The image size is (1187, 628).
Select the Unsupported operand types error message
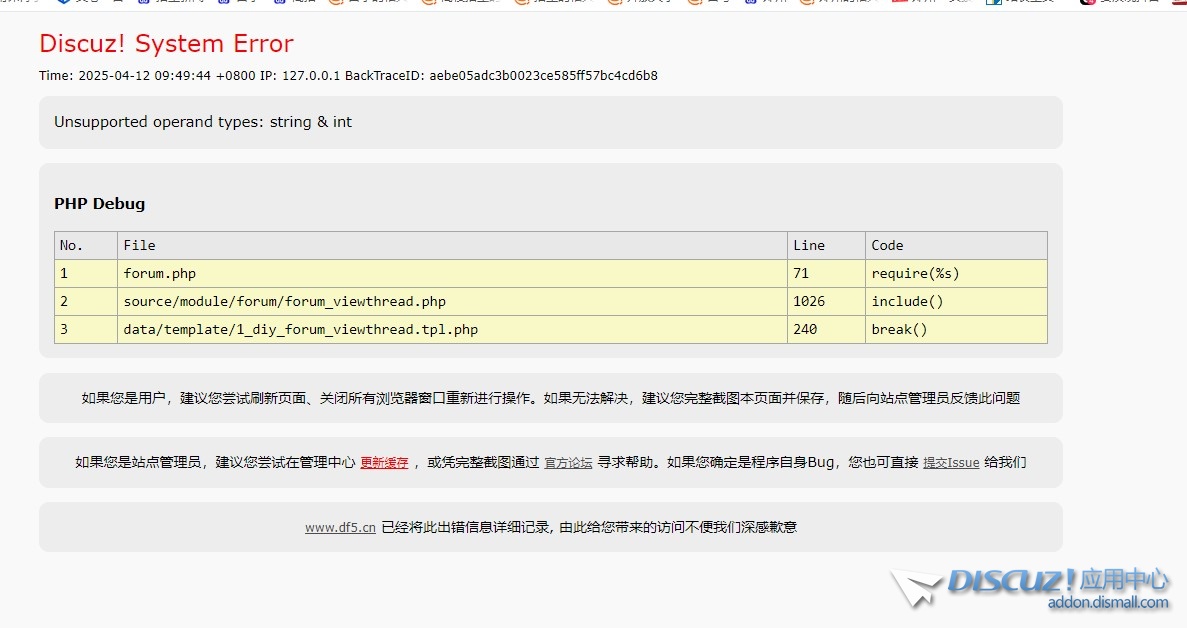click(x=203, y=122)
